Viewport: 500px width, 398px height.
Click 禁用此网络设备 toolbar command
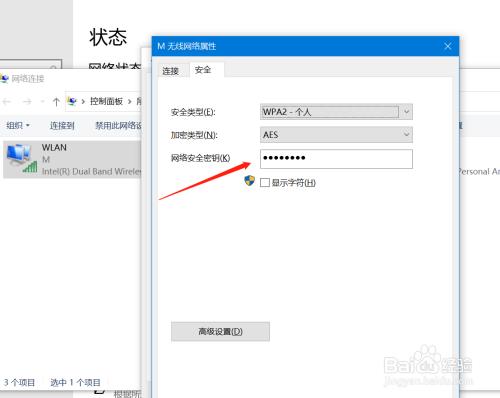118,125
